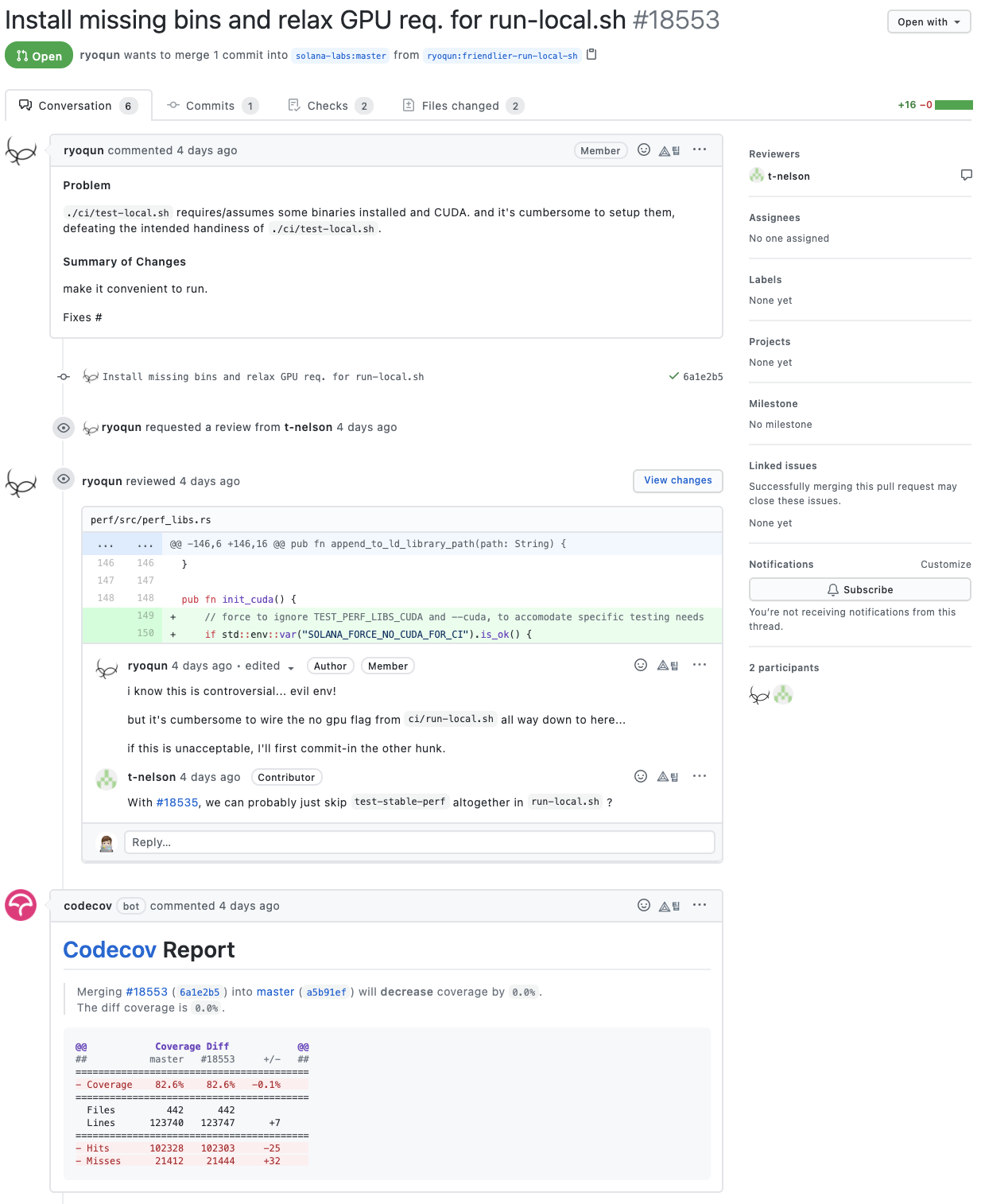Open issue link #18535 in t-nelson's comment
The image size is (981, 1204).
(x=177, y=802)
